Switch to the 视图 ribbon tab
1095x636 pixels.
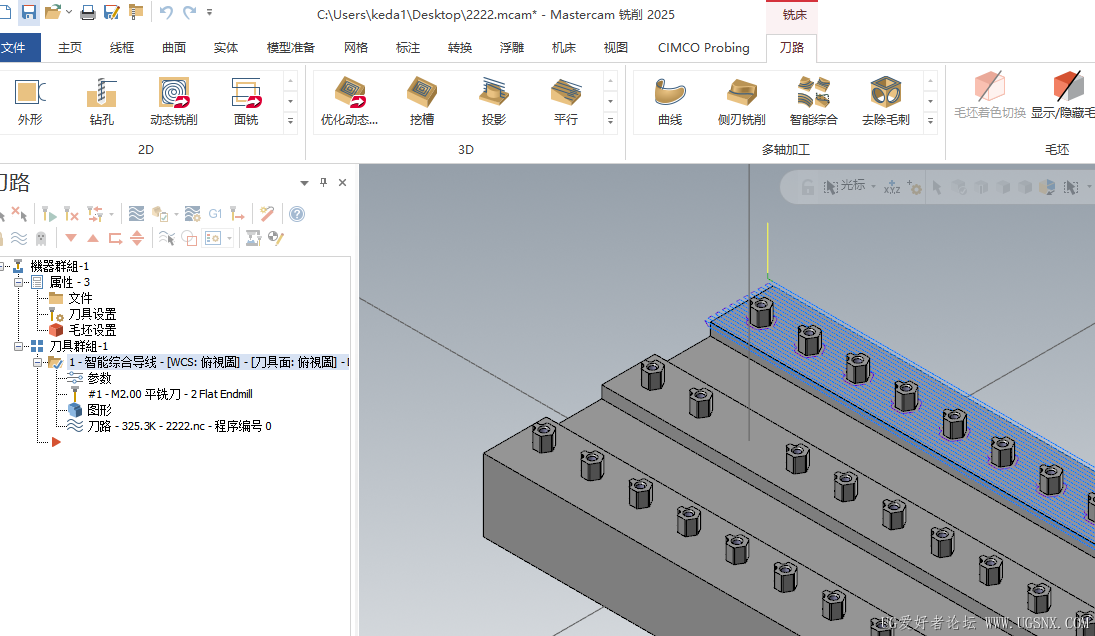coord(615,47)
